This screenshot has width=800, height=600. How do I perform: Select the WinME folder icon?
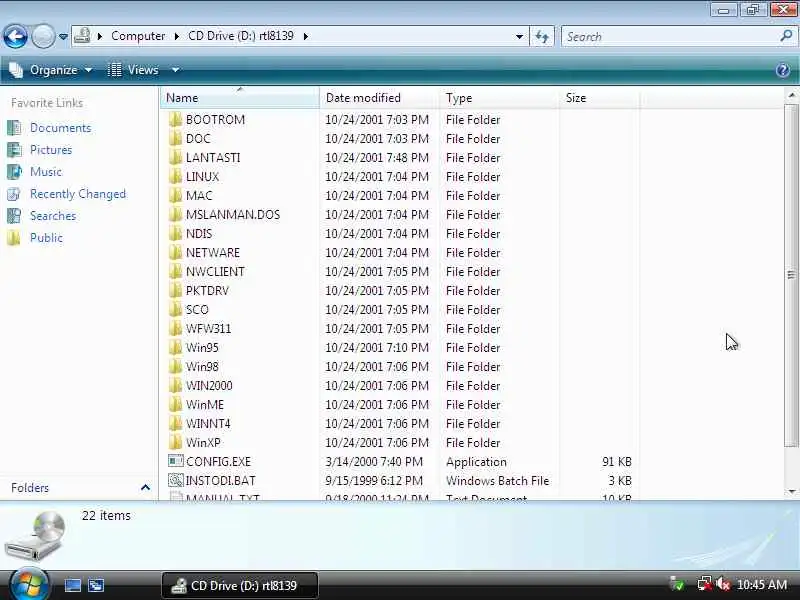coord(175,405)
